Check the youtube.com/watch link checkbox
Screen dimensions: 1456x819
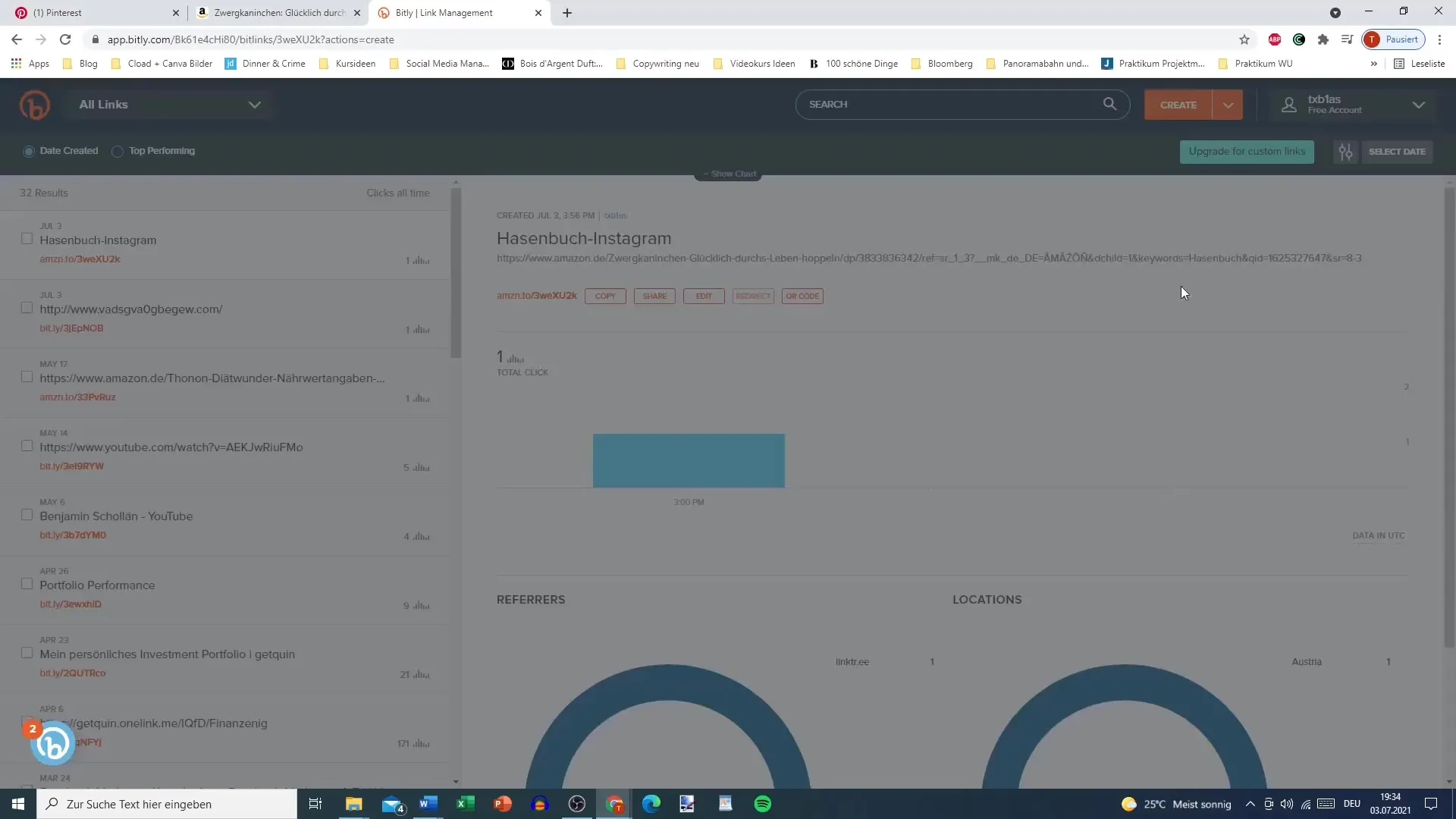[x=27, y=446]
